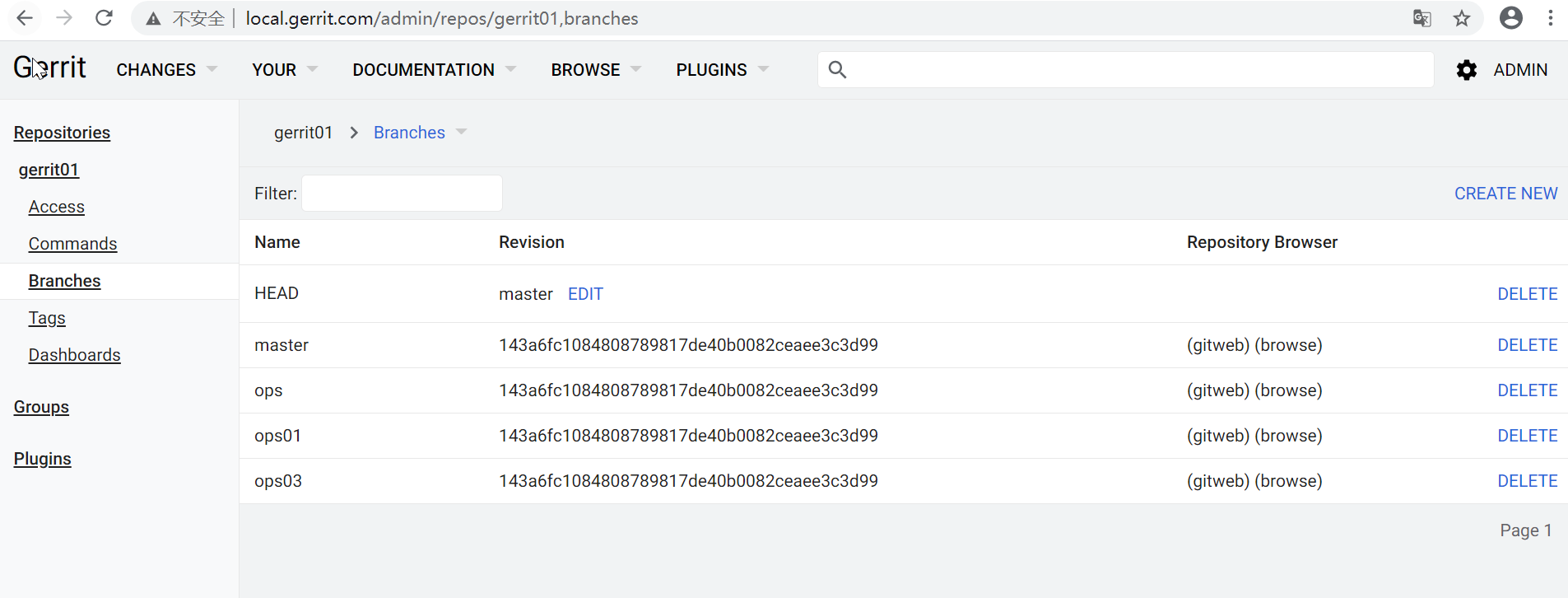Viewport: 1568px width, 598px height.
Task: Reload the page with refresh icon
Action: pos(104,18)
